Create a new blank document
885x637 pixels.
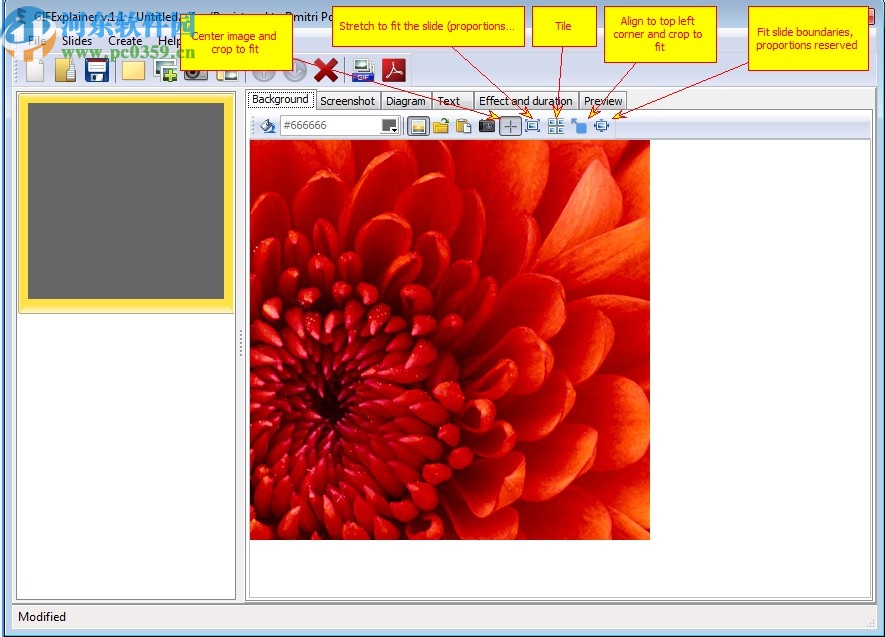(x=35, y=71)
